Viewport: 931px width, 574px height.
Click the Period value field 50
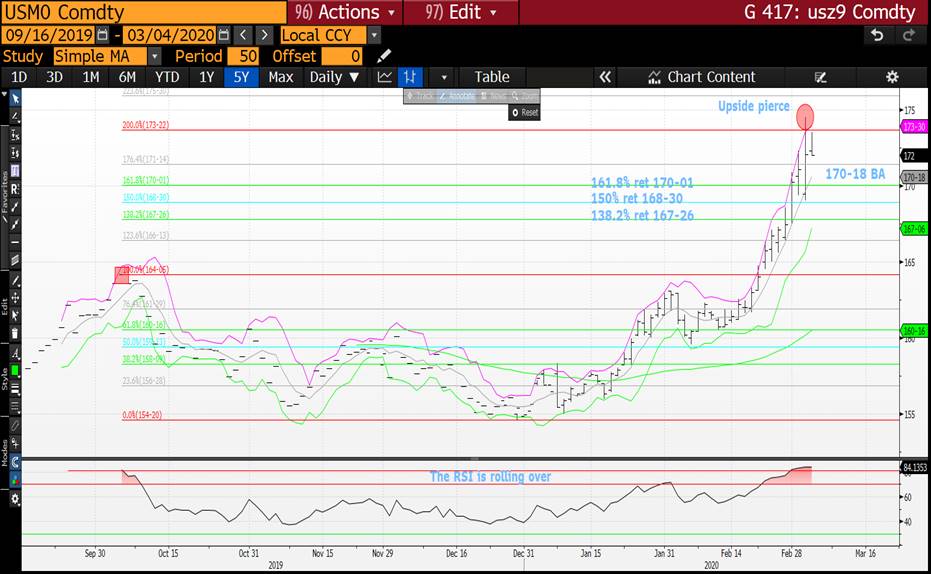point(243,56)
